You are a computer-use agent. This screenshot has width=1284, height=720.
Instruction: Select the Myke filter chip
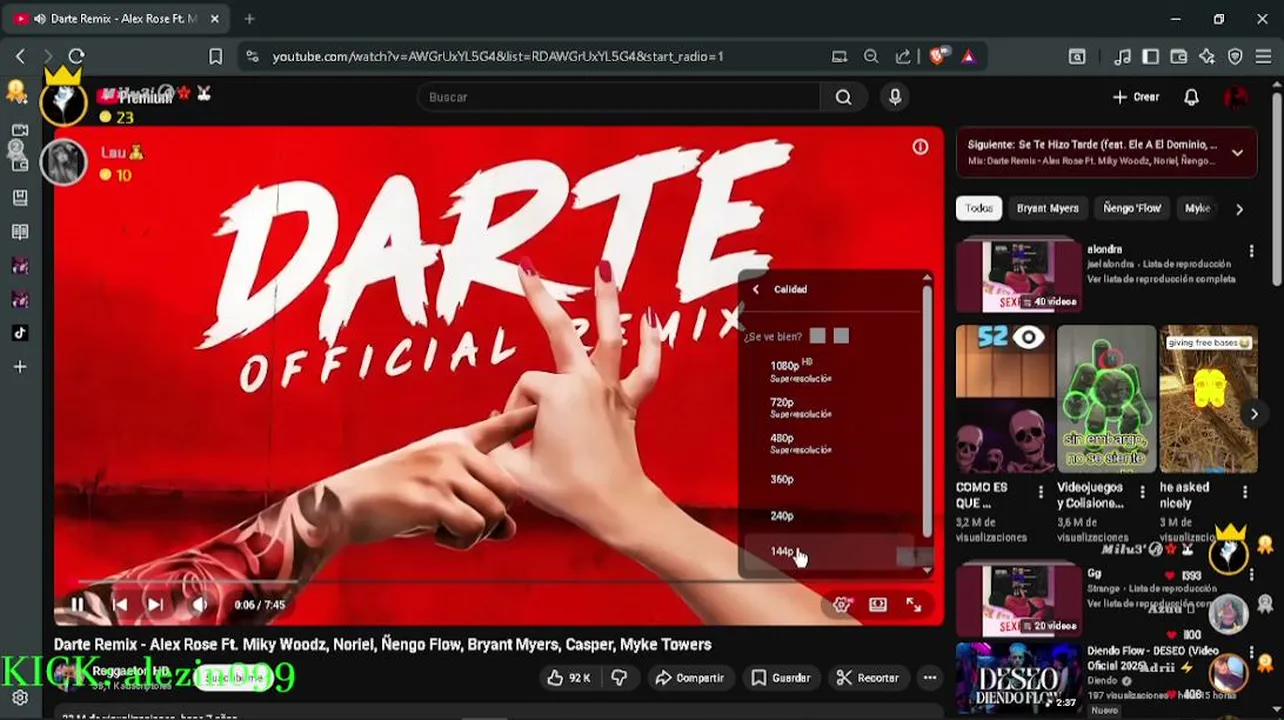(x=1198, y=208)
